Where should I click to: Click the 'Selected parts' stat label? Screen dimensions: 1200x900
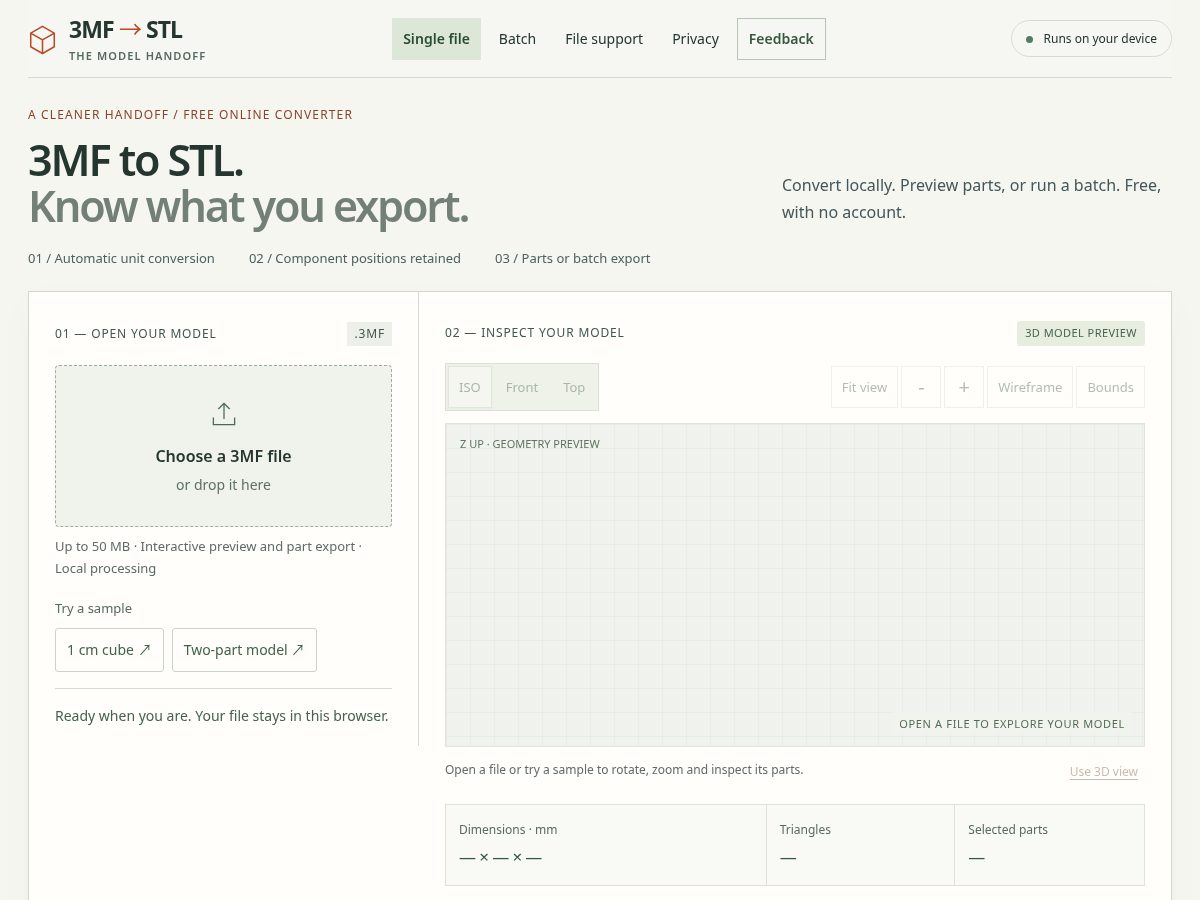(x=1008, y=829)
